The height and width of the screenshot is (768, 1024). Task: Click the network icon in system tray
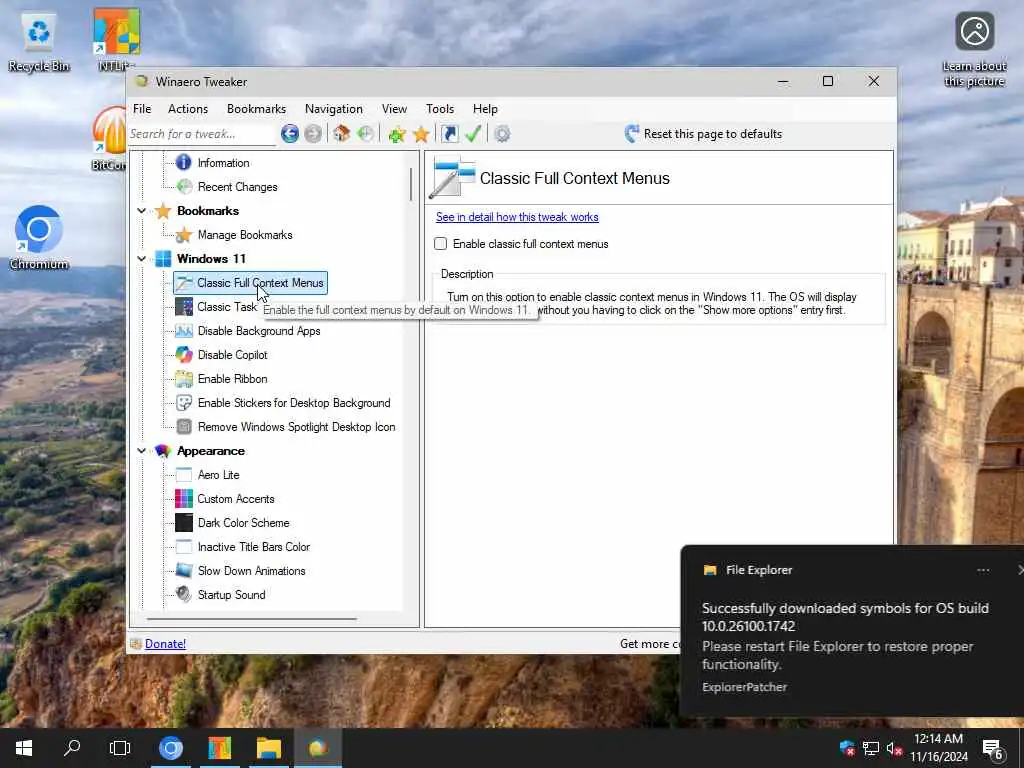871,748
